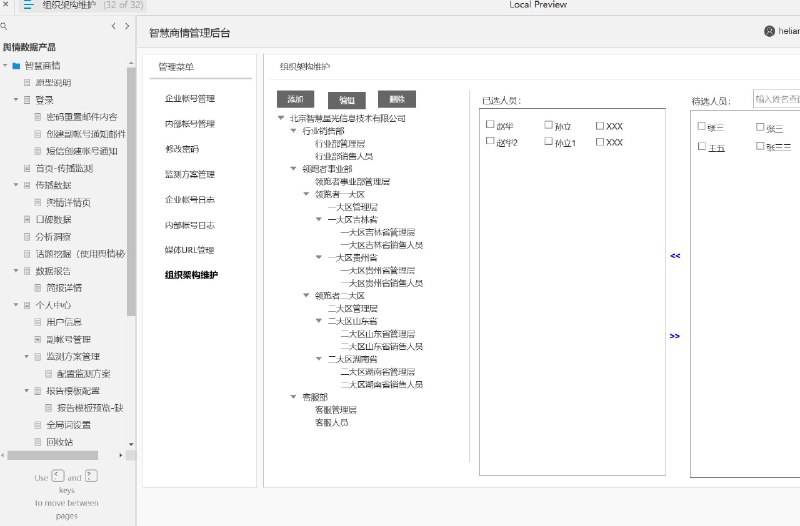This screenshot has height=526, width=800.
Task: Select 客服人员 in the organization tree
Action: [x=332, y=422]
